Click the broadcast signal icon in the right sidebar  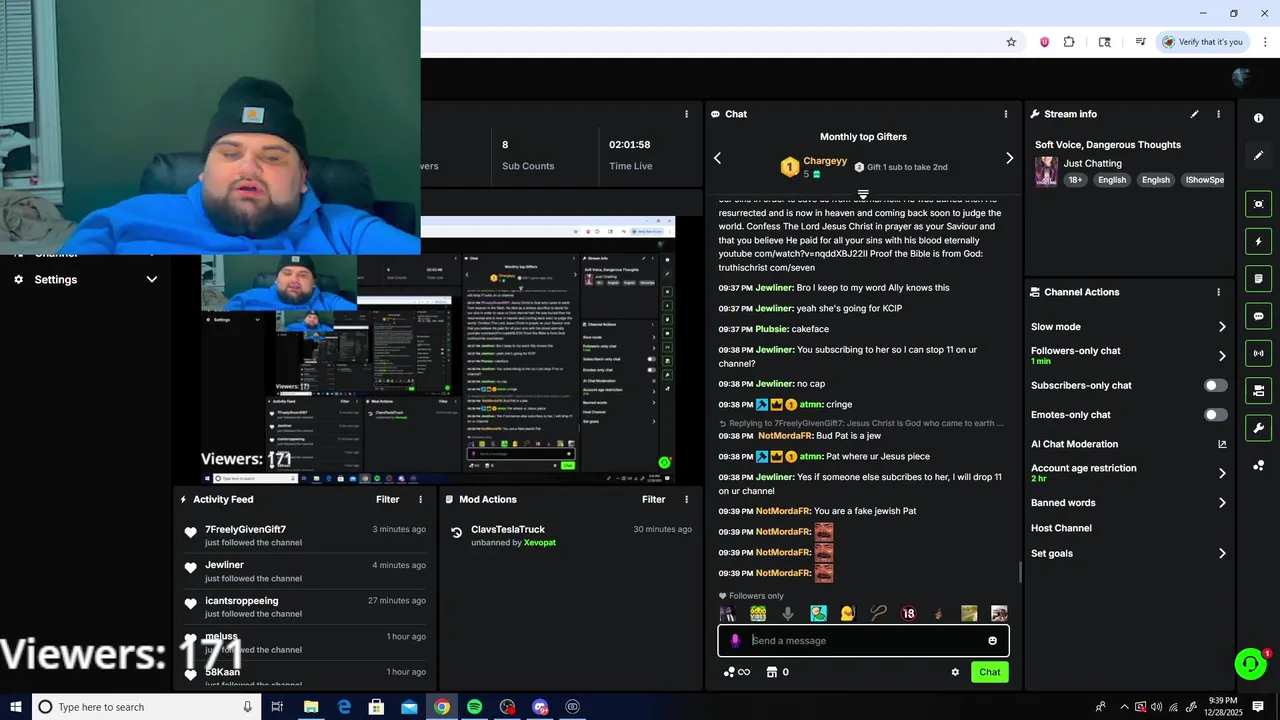coord(1258,353)
